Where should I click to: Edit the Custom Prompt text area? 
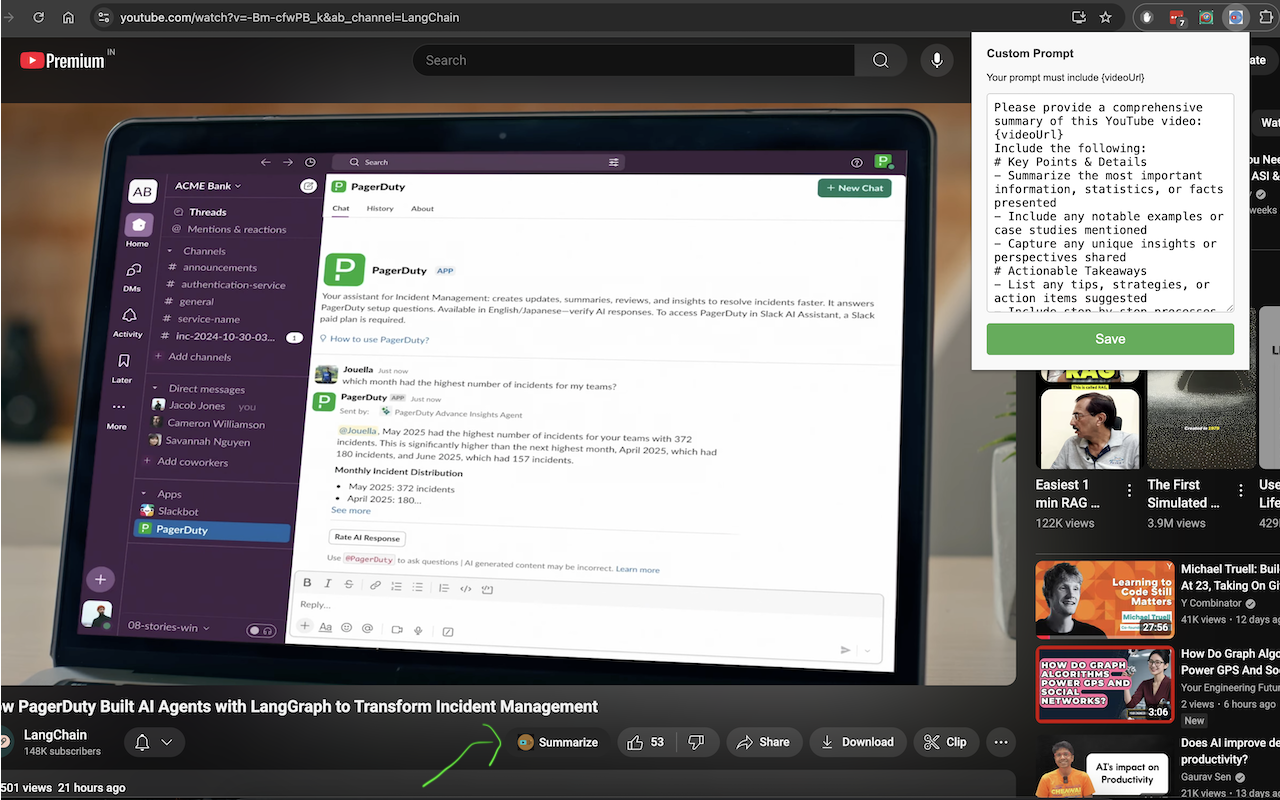tap(1110, 203)
